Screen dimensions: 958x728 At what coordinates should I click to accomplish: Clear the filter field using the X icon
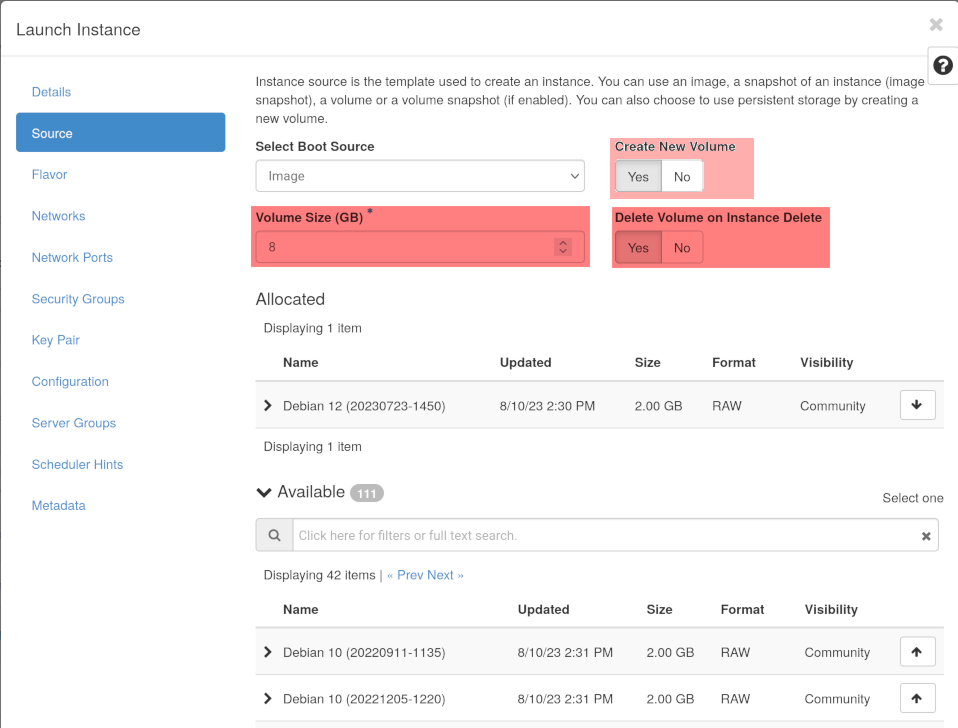pos(926,535)
